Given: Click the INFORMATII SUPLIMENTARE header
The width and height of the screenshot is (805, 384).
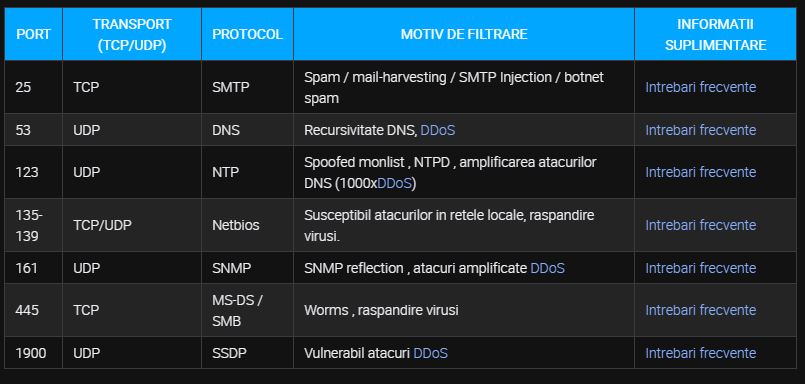Looking at the screenshot, I should point(716,34).
